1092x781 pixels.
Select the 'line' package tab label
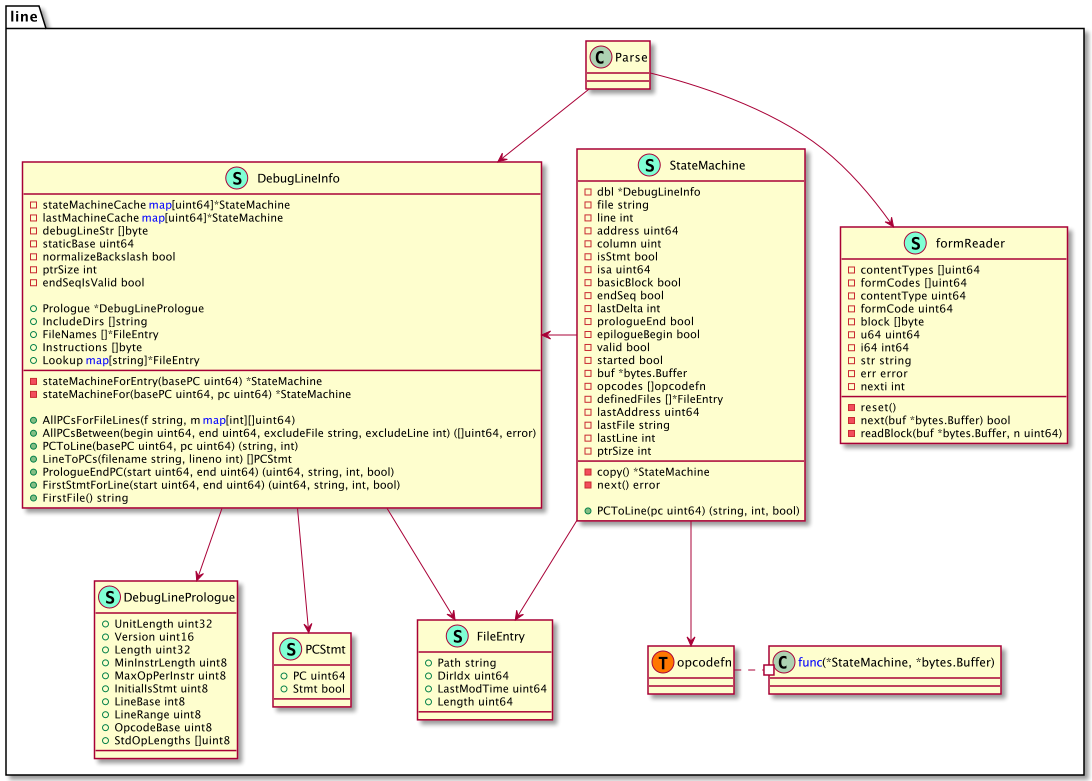24,15
